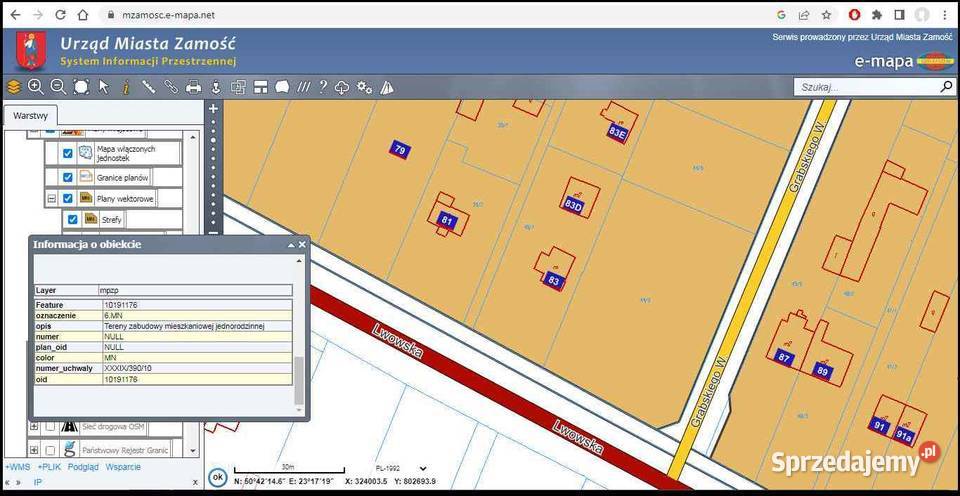Click the 6.MN oznaczenie value

[x=115, y=315]
